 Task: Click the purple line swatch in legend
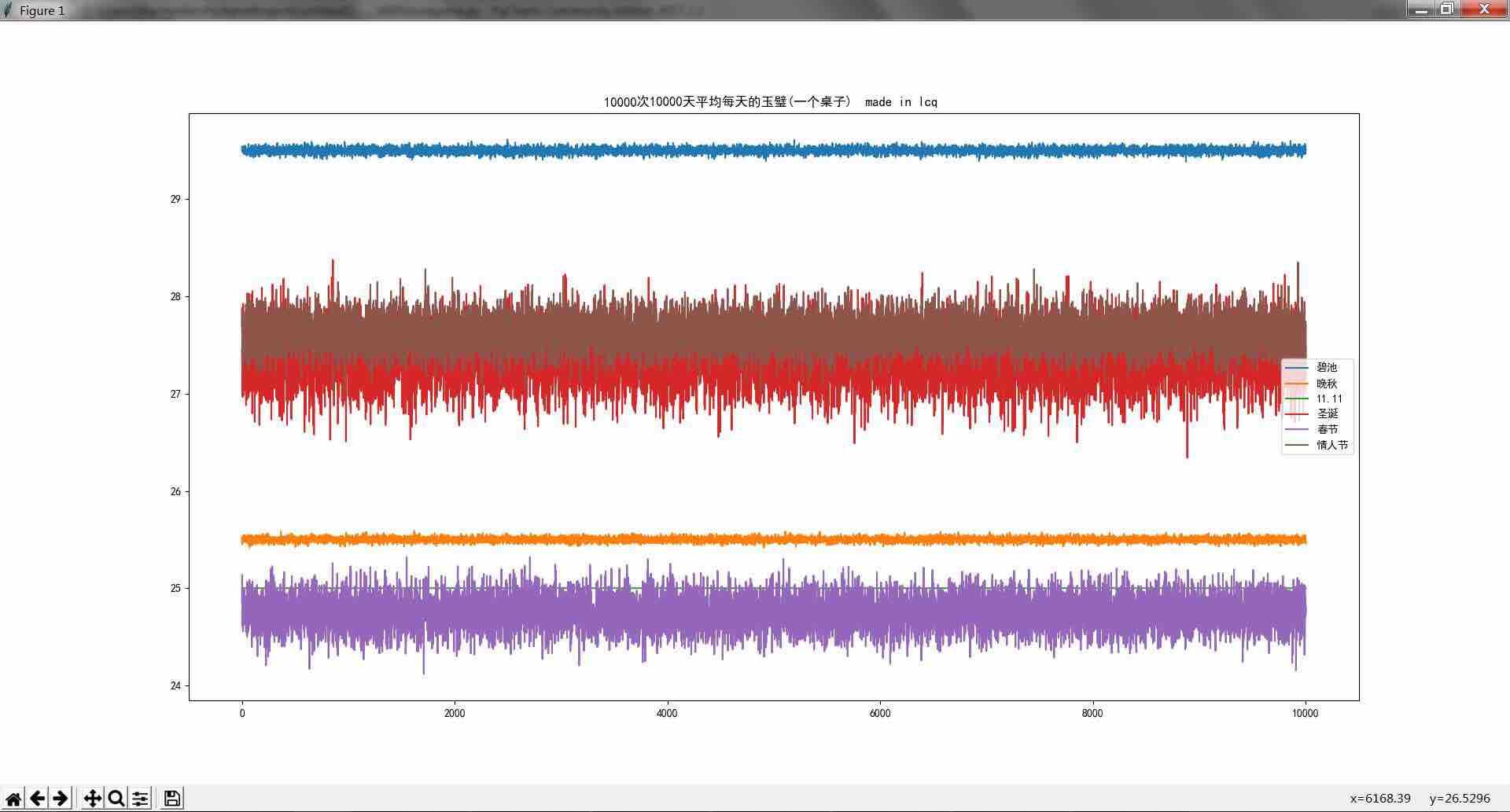1297,429
